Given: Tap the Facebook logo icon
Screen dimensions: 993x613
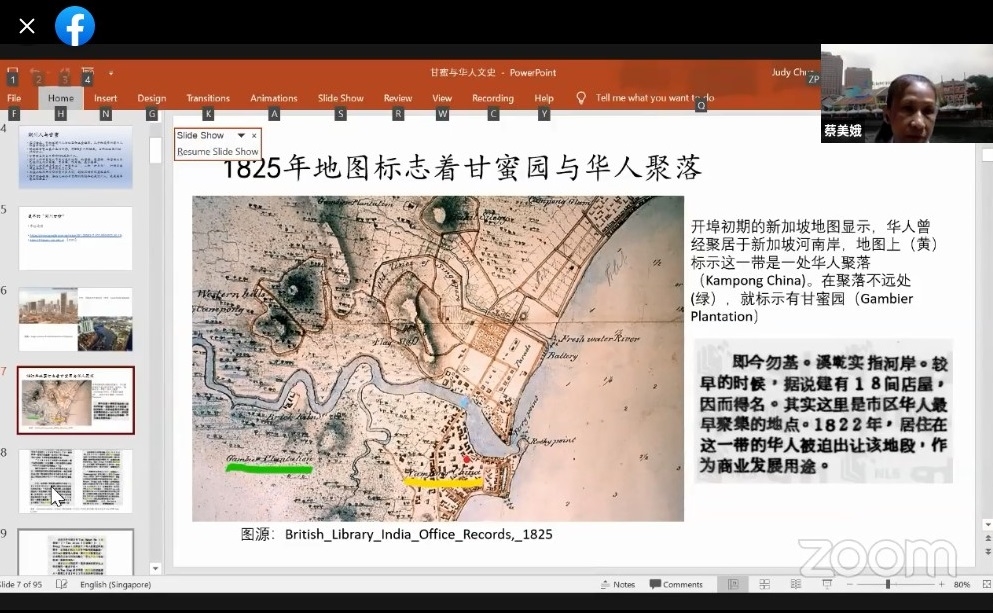Looking at the screenshot, I should pos(75,26).
